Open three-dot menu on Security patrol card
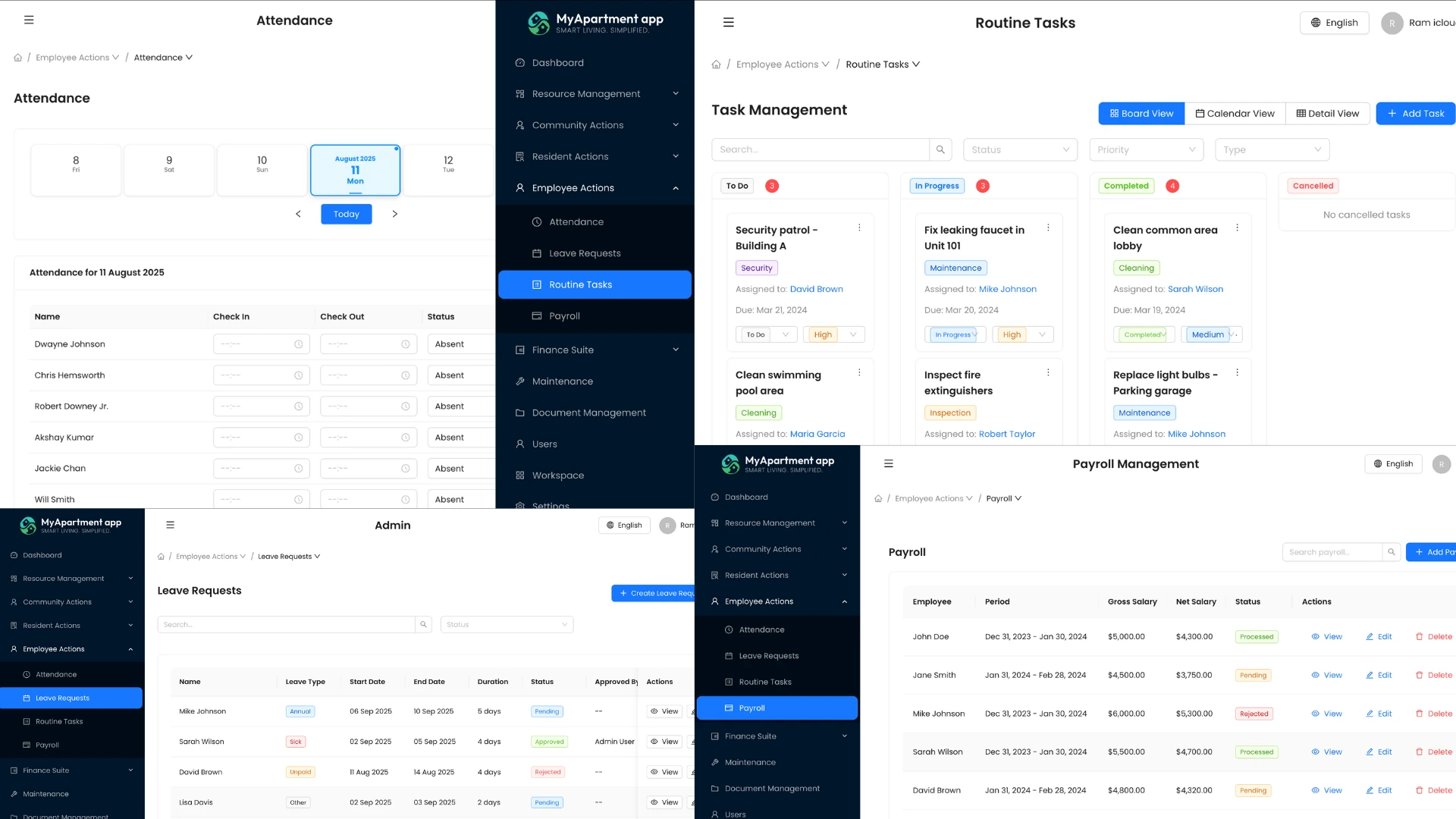1456x819 pixels. pyautogui.click(x=859, y=227)
